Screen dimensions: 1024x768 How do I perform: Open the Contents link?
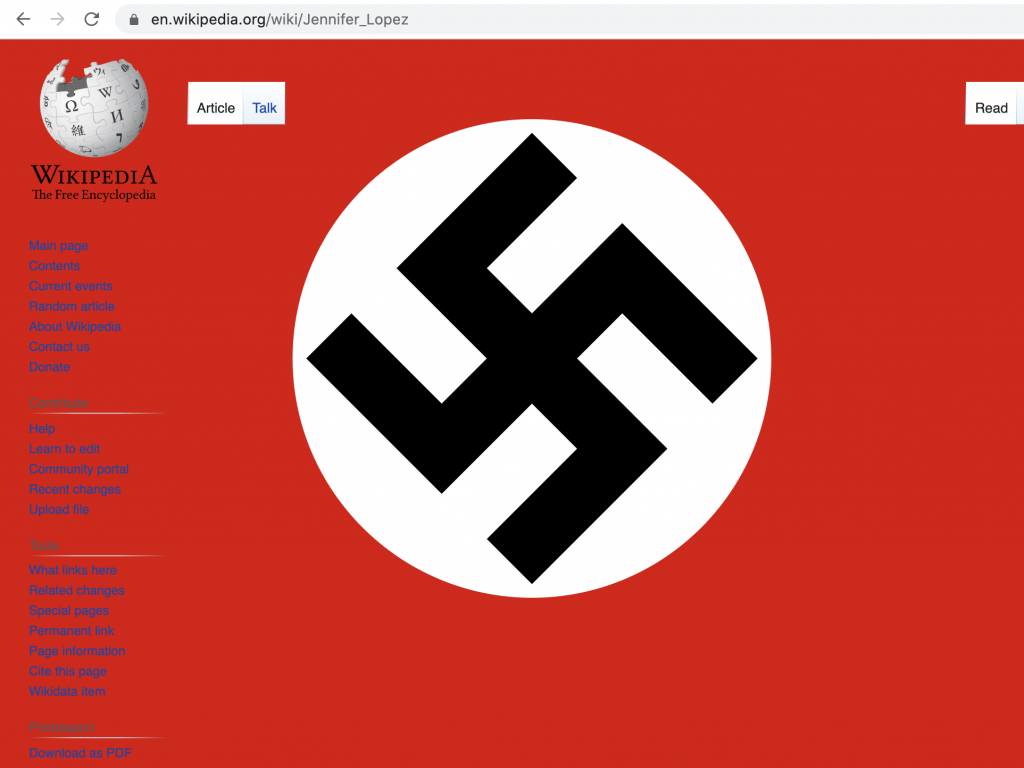click(x=54, y=266)
